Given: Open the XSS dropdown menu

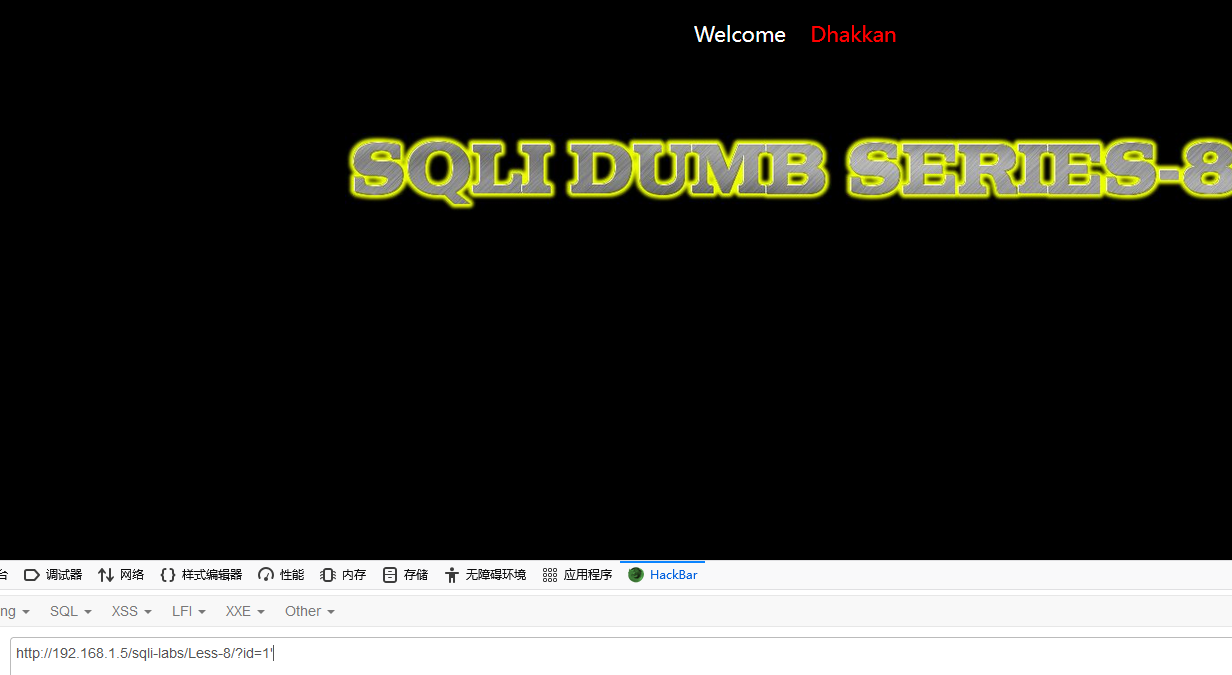Looking at the screenshot, I should coord(131,611).
